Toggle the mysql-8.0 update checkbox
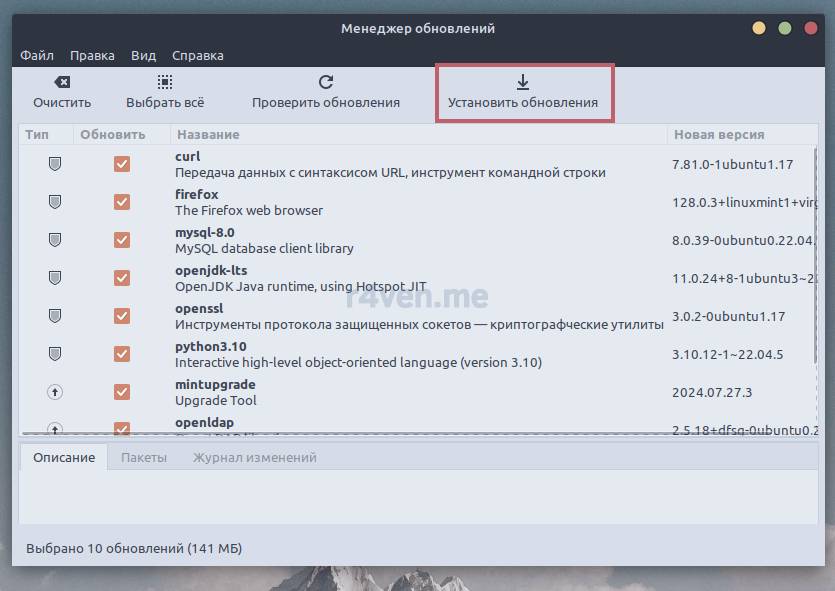Image resolution: width=835 pixels, height=591 pixels. tap(122, 240)
